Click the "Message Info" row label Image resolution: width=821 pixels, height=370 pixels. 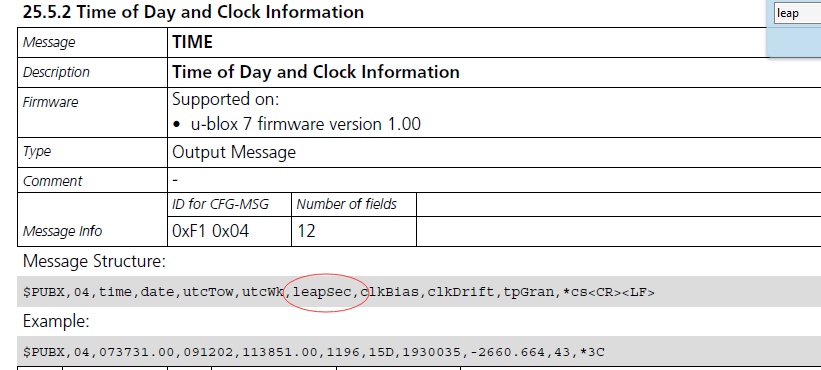click(x=62, y=231)
